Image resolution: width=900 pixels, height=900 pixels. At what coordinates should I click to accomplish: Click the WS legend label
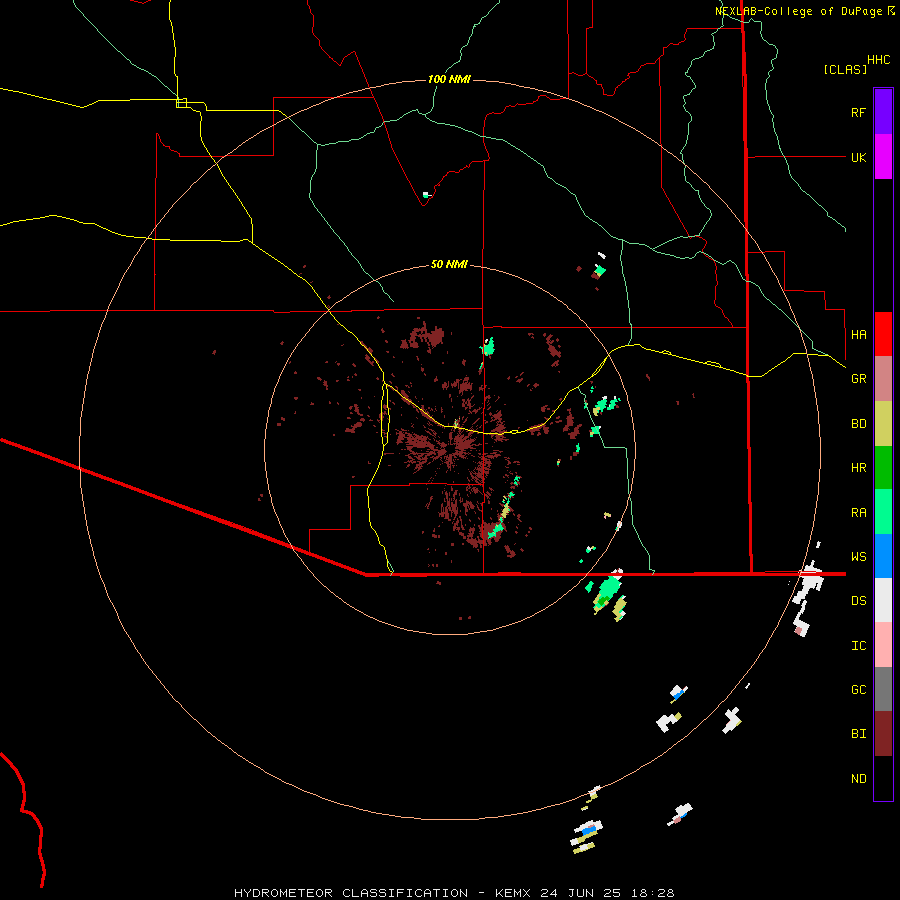858,557
